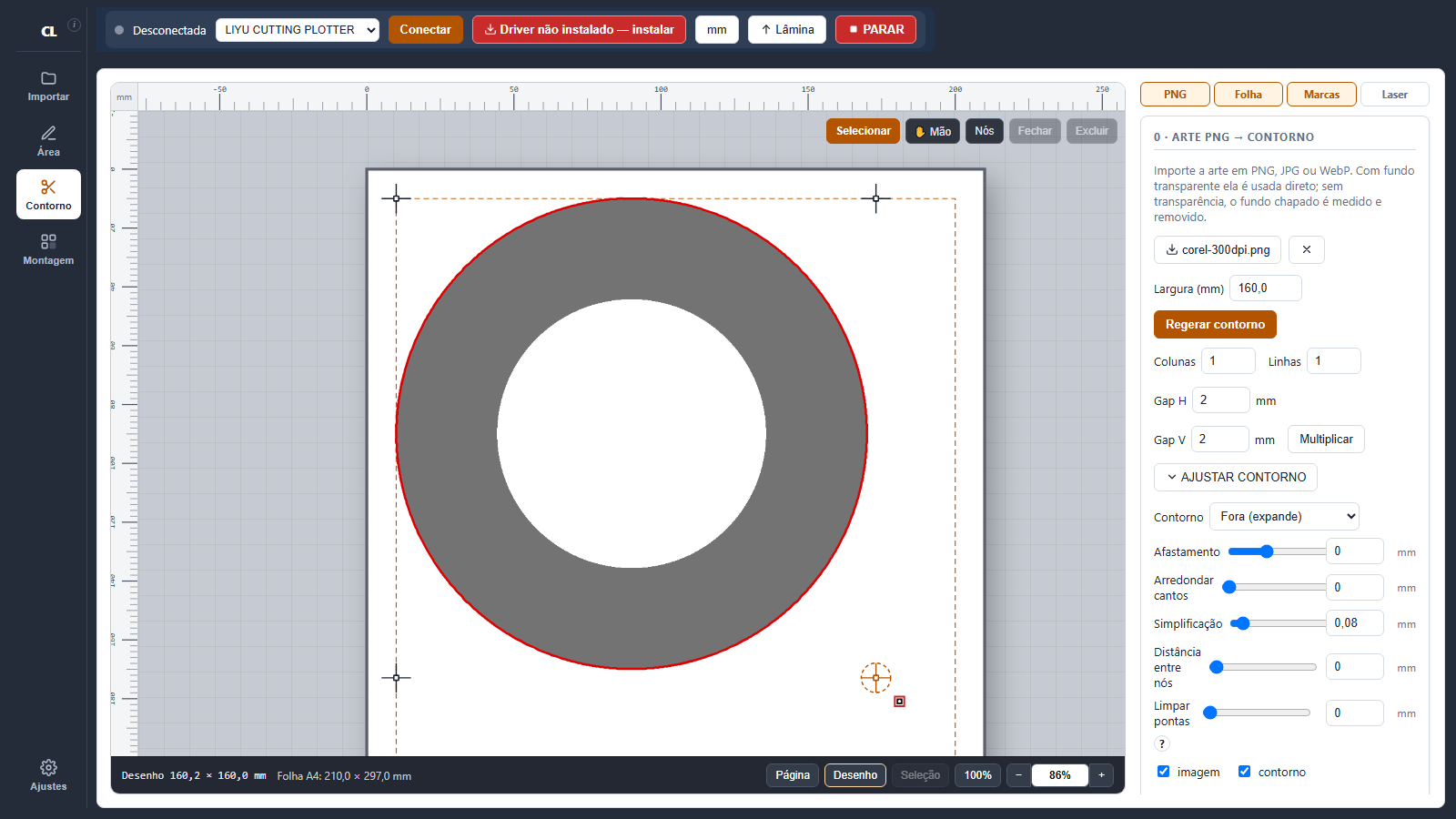Zoom in with the plus button
Viewport: 1456px width, 819px height.
[x=1101, y=775]
